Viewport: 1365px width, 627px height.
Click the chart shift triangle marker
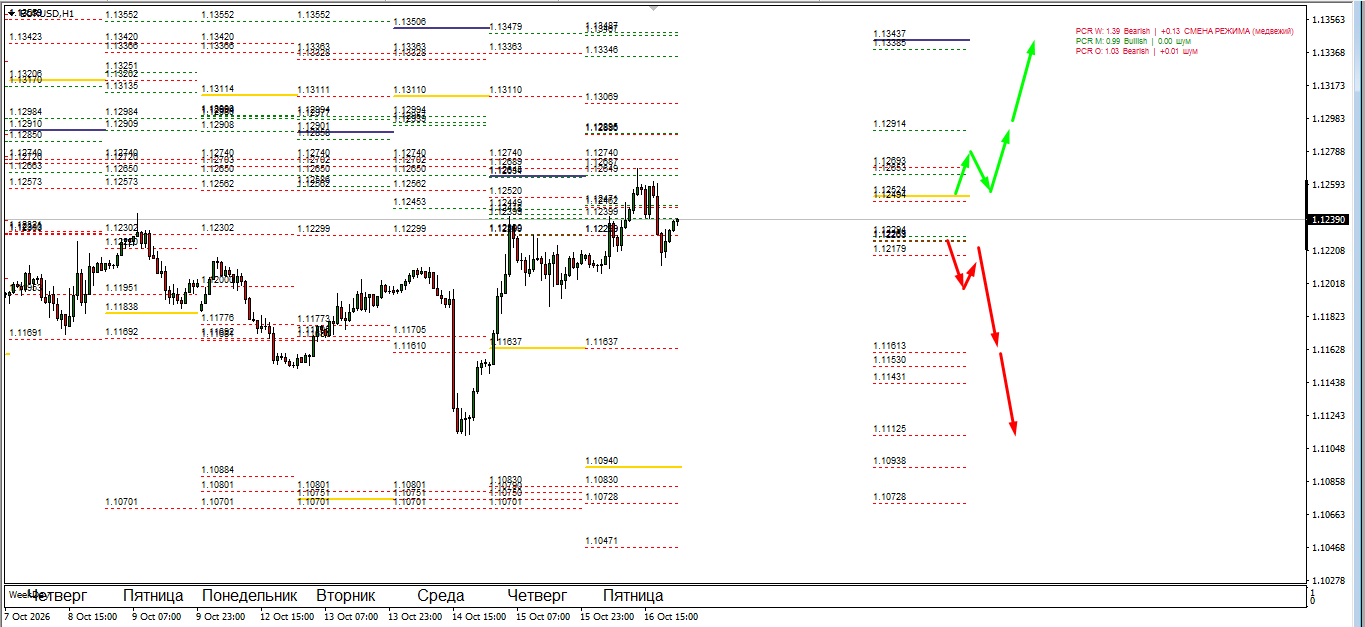654,8
